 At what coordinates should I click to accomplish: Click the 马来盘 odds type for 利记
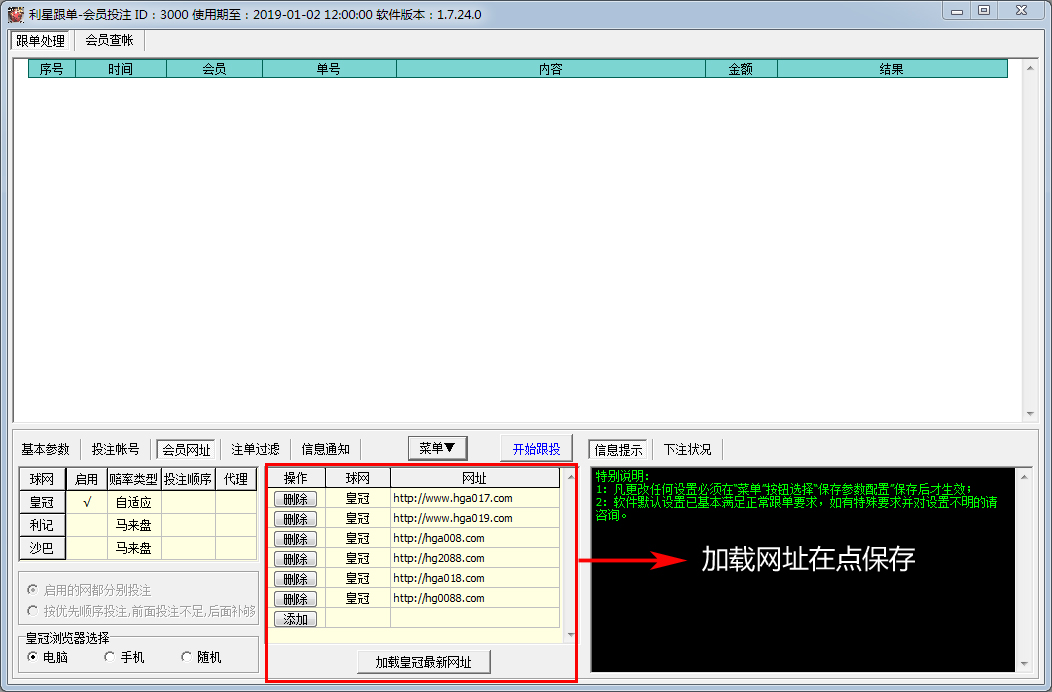click(x=133, y=525)
